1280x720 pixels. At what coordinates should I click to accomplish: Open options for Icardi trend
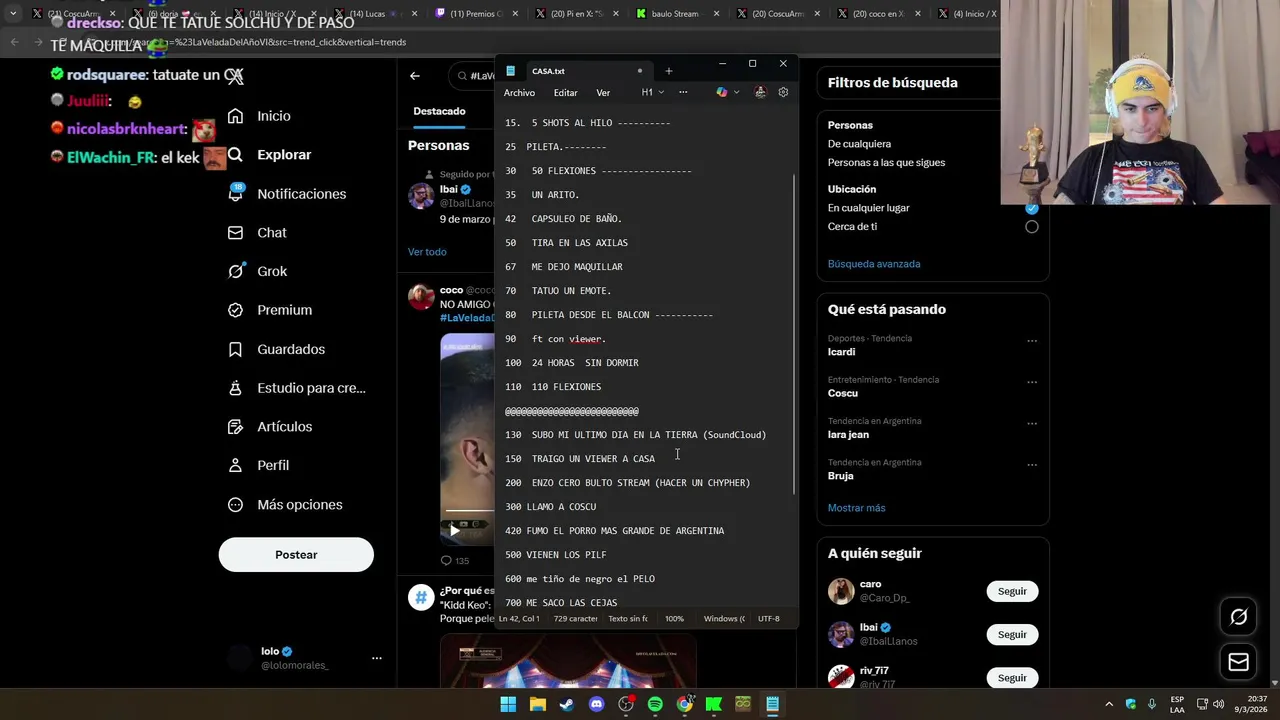click(1032, 341)
